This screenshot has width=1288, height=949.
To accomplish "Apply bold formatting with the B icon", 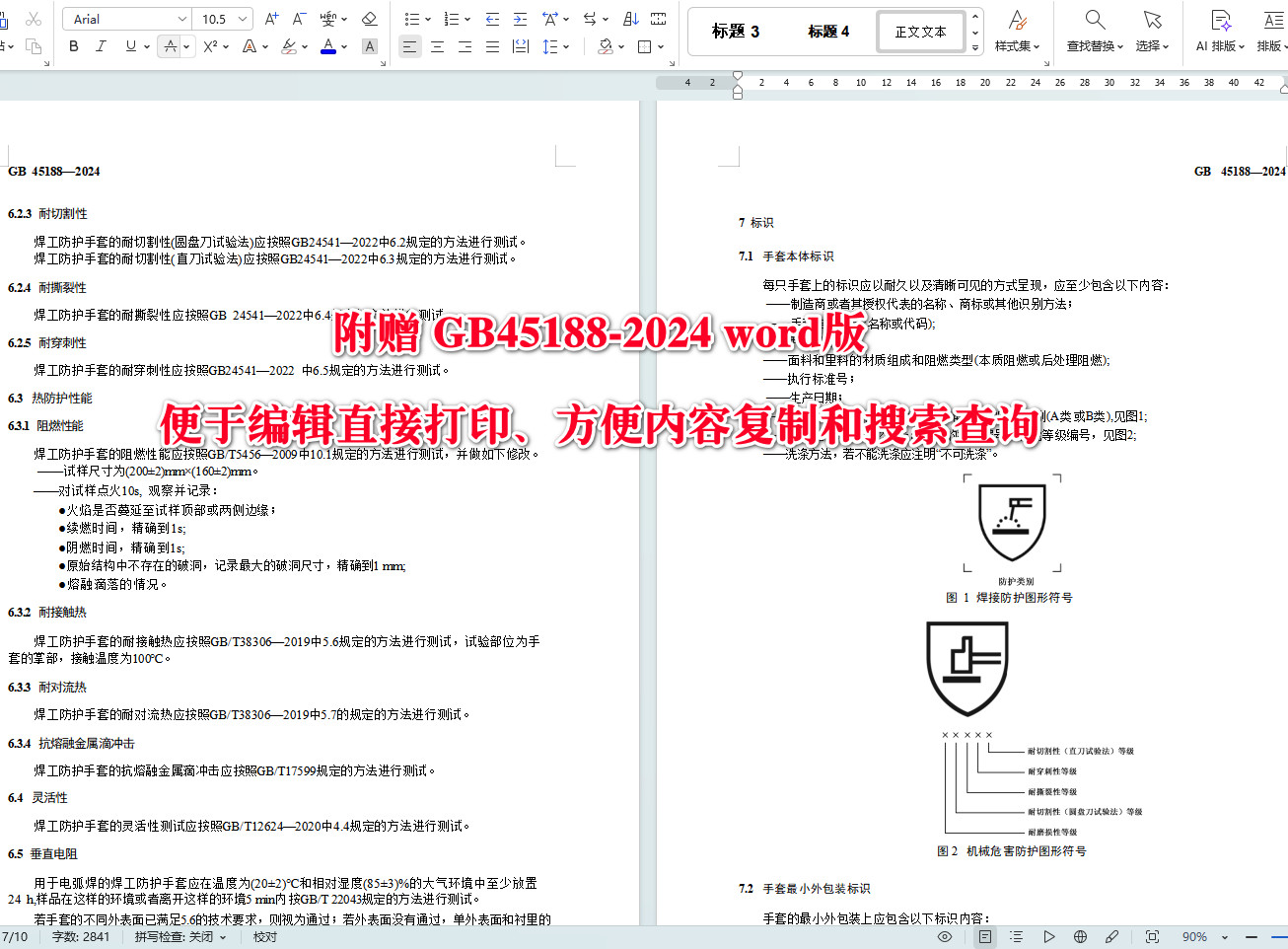I will click(73, 45).
